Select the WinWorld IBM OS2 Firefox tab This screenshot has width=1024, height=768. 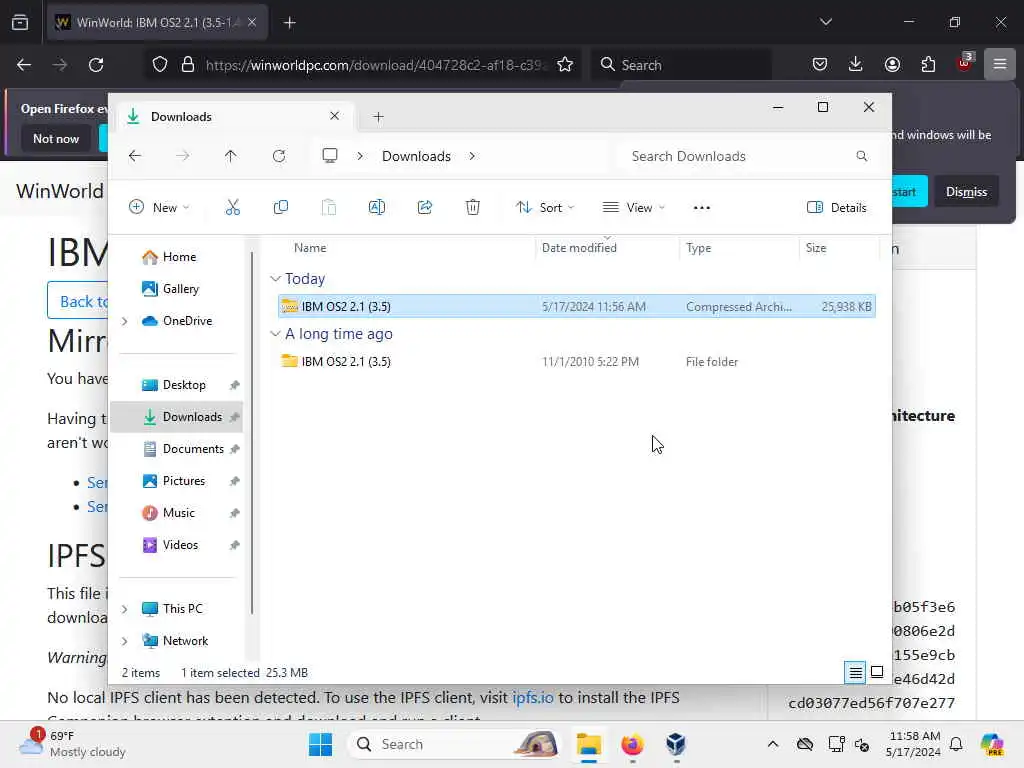click(157, 22)
